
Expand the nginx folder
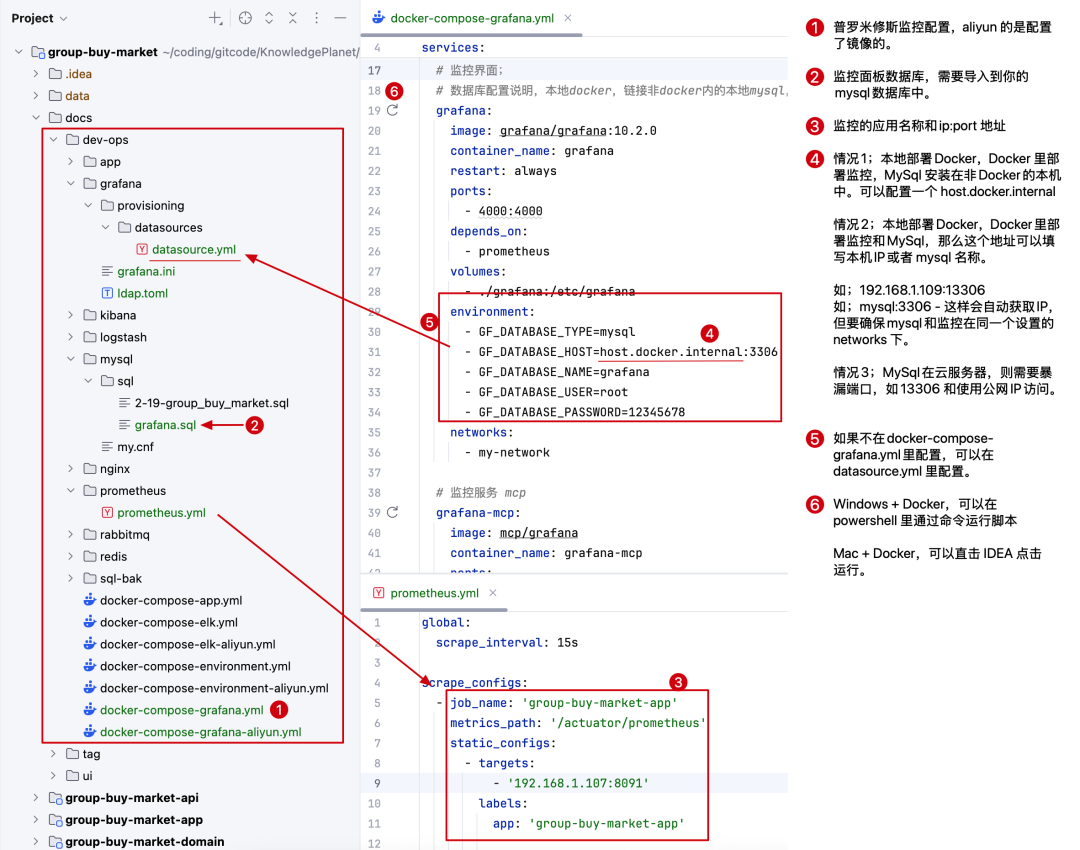pos(70,468)
